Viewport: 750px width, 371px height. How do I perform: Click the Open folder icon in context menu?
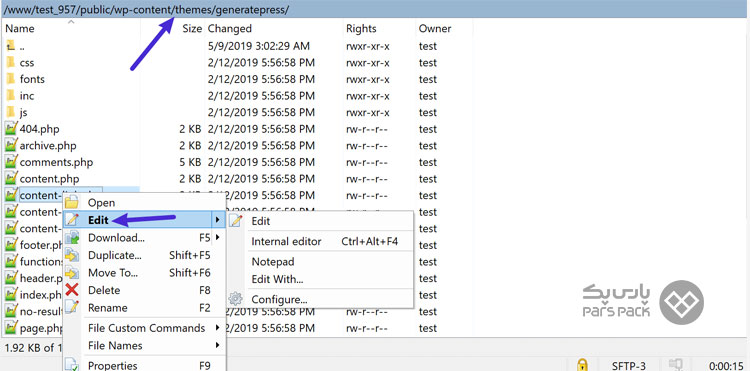click(72, 203)
